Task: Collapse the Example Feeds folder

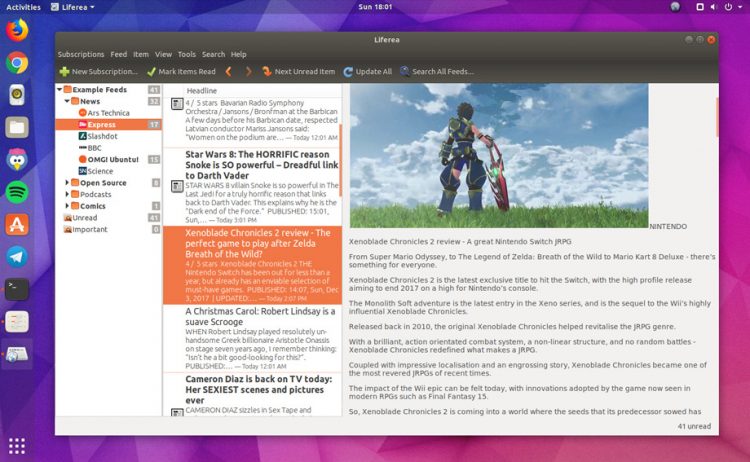Action: [x=60, y=89]
